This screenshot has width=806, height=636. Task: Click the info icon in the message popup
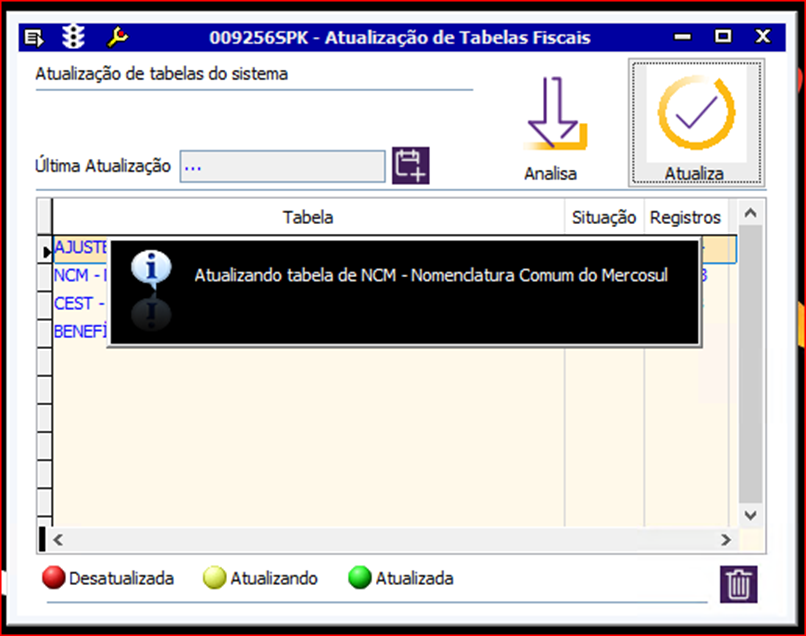point(151,269)
